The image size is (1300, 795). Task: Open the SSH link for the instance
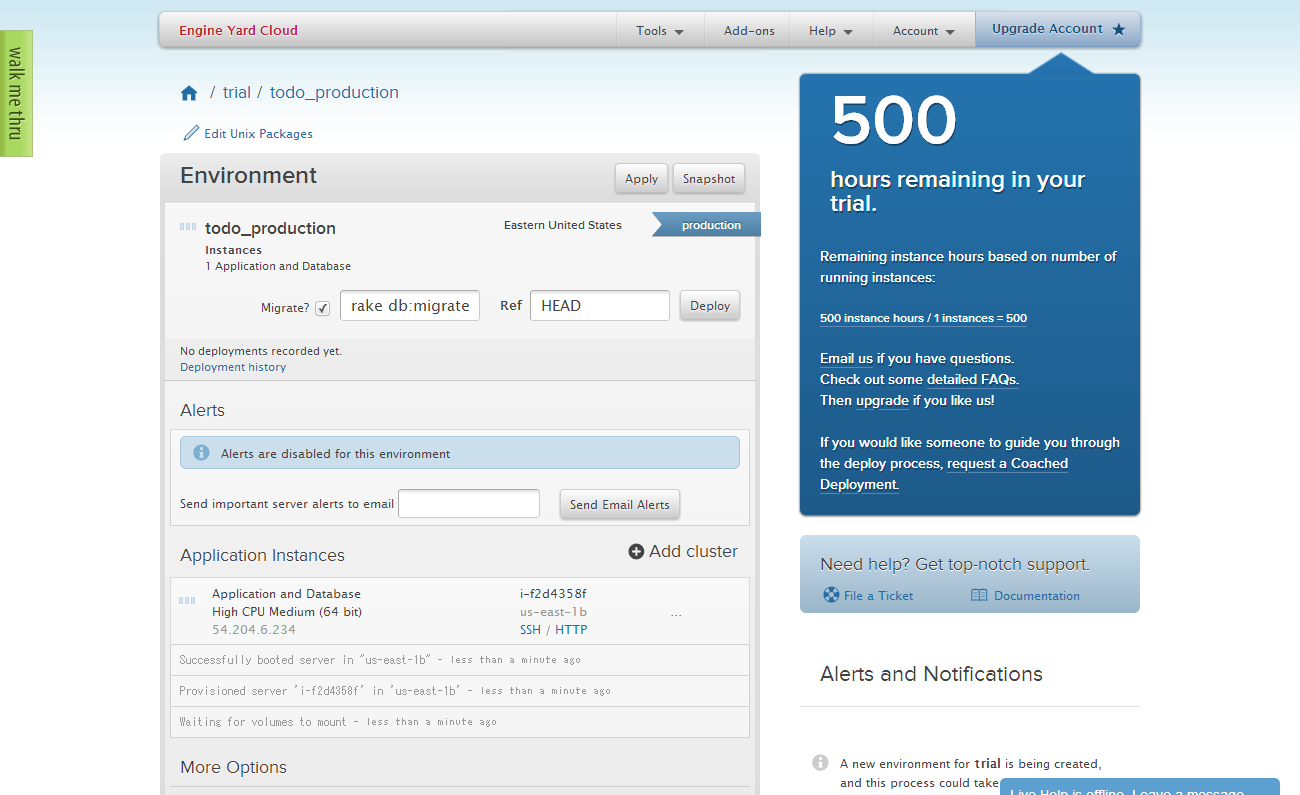pyautogui.click(x=530, y=630)
